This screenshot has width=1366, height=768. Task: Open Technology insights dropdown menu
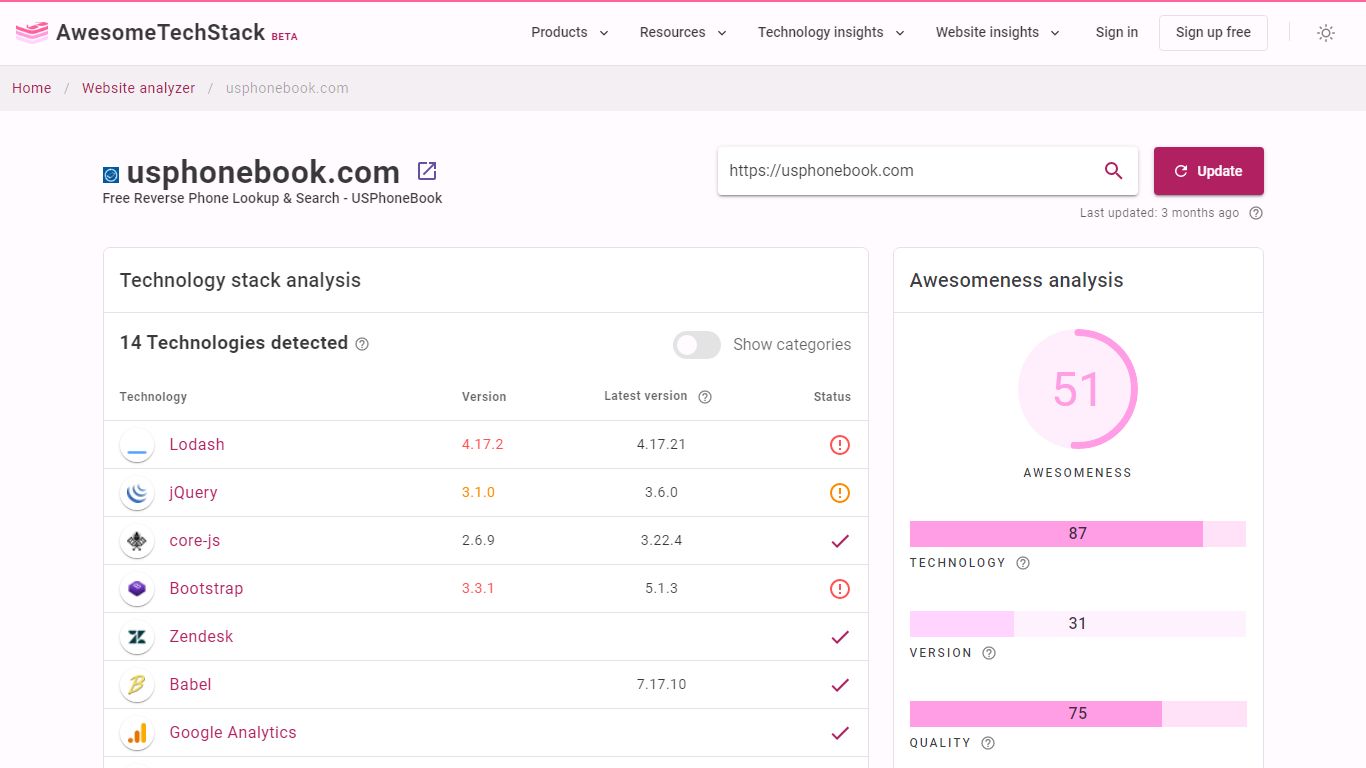point(831,33)
